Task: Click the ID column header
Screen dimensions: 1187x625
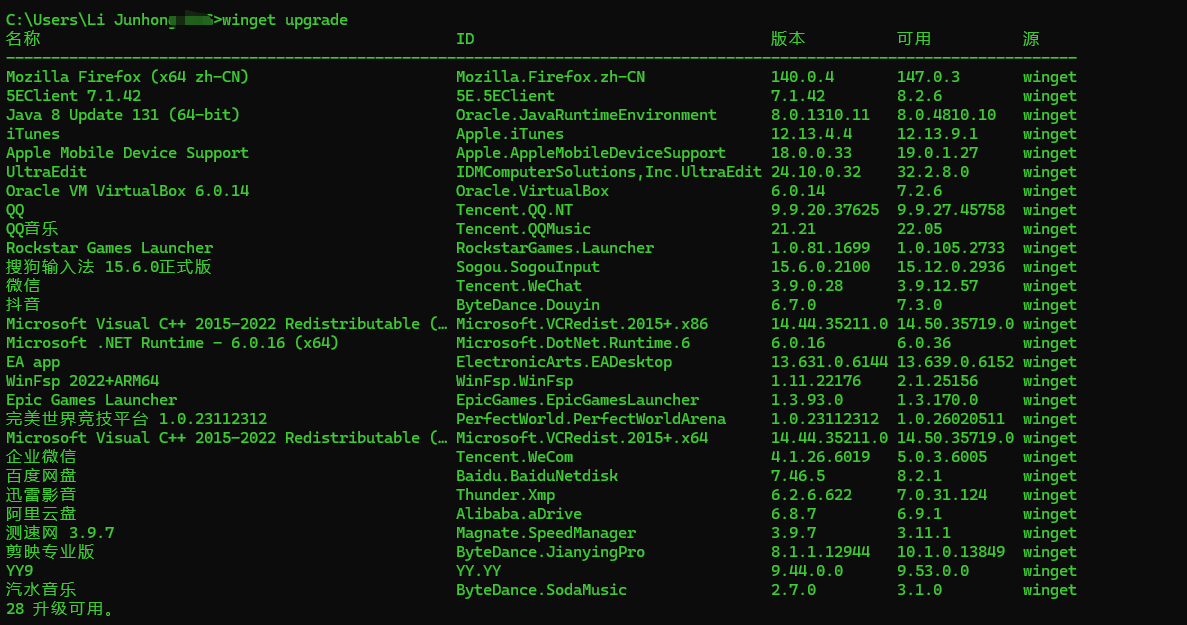Action: pyautogui.click(x=465, y=39)
